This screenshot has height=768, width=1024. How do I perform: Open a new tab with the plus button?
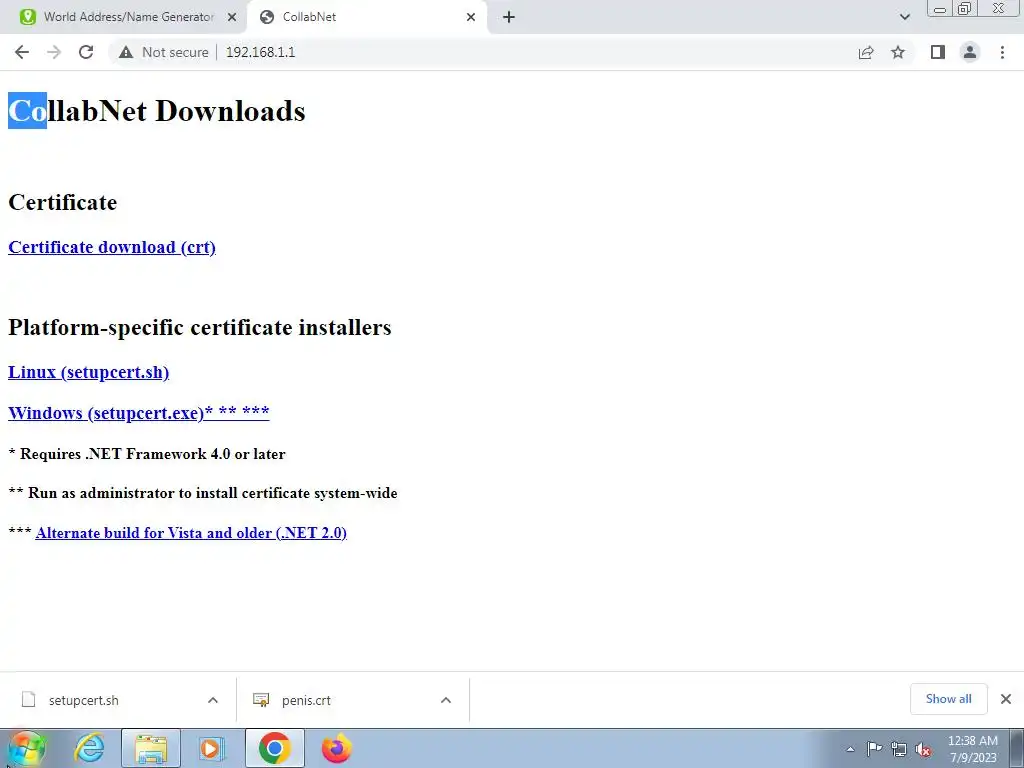tap(509, 17)
